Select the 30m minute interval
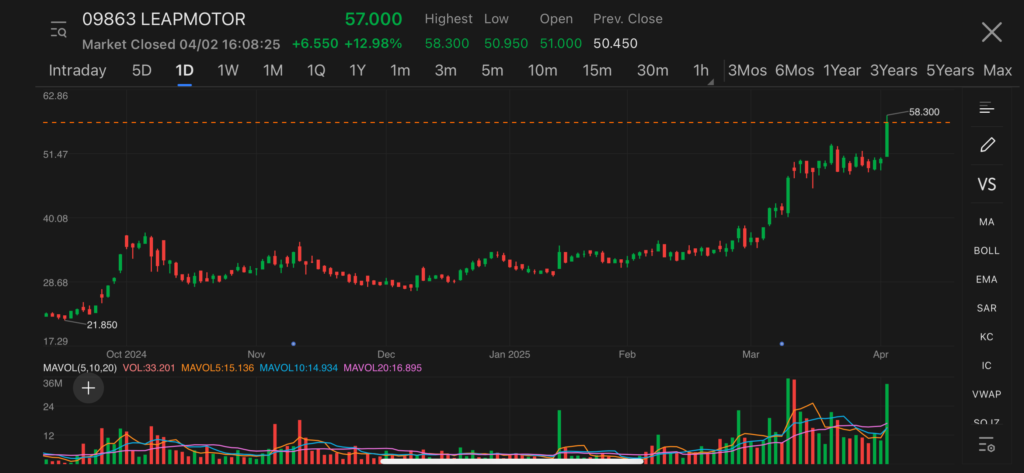This screenshot has width=1024, height=473. 652,71
